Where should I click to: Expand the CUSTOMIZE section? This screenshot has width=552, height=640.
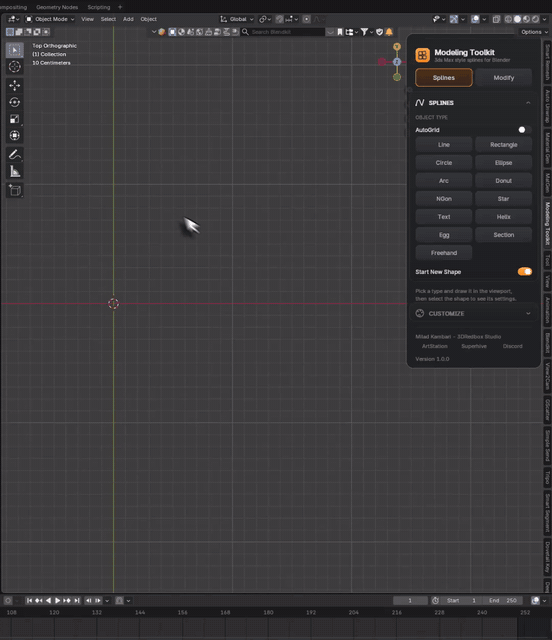coord(474,313)
